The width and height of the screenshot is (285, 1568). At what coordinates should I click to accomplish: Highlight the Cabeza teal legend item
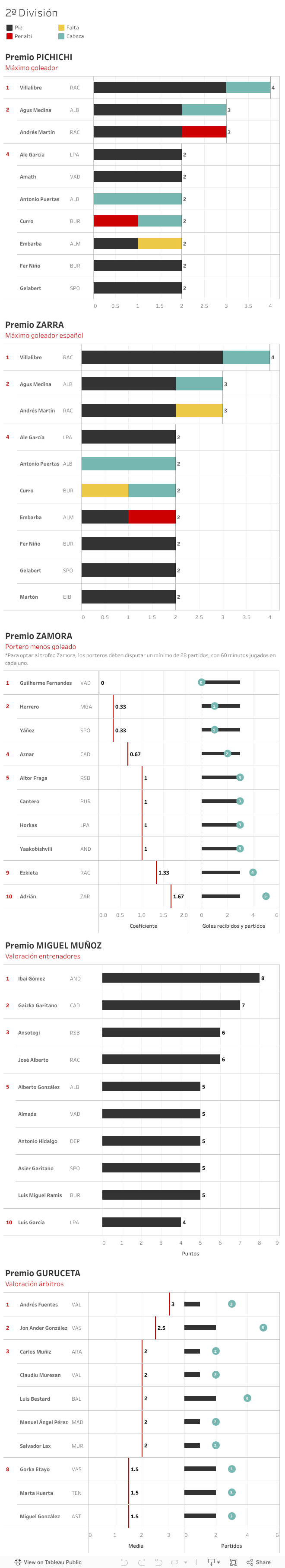tap(61, 36)
